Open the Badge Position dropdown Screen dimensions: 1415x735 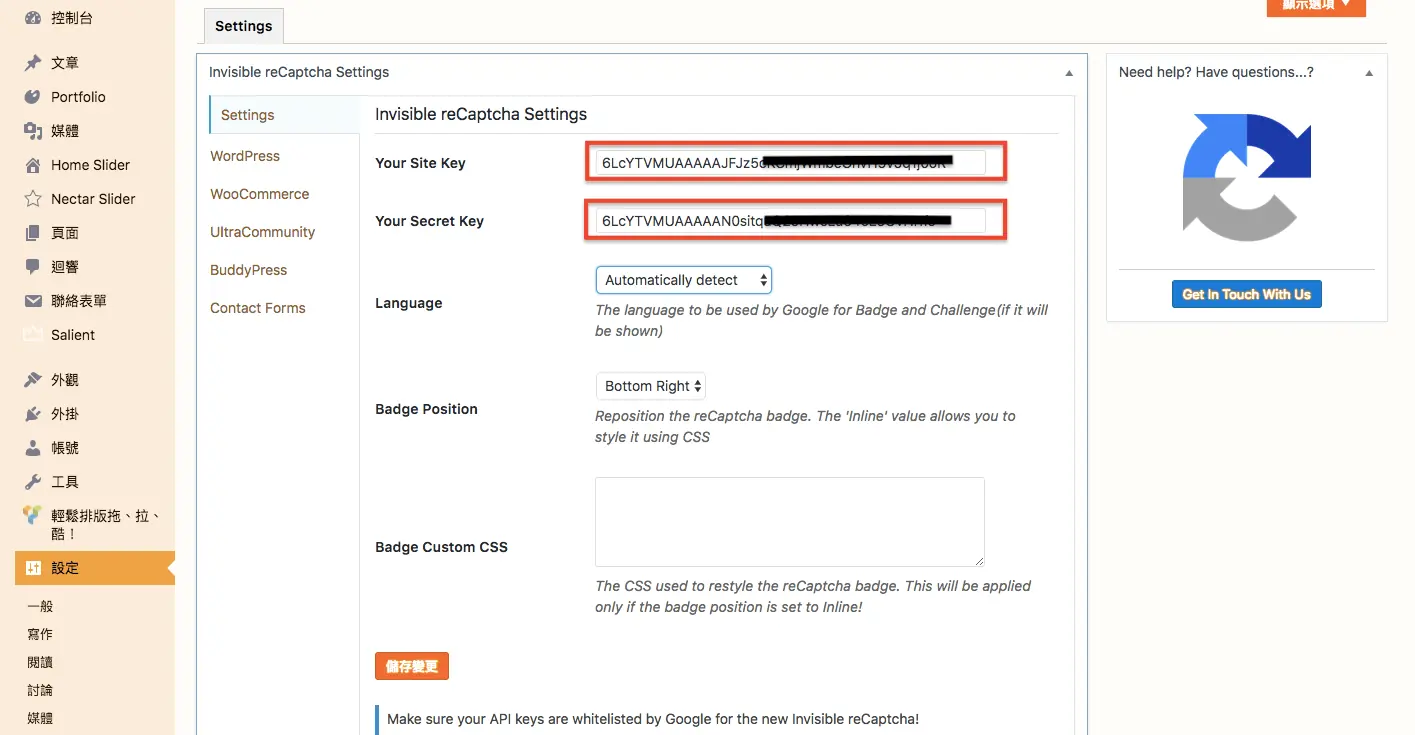coord(651,386)
